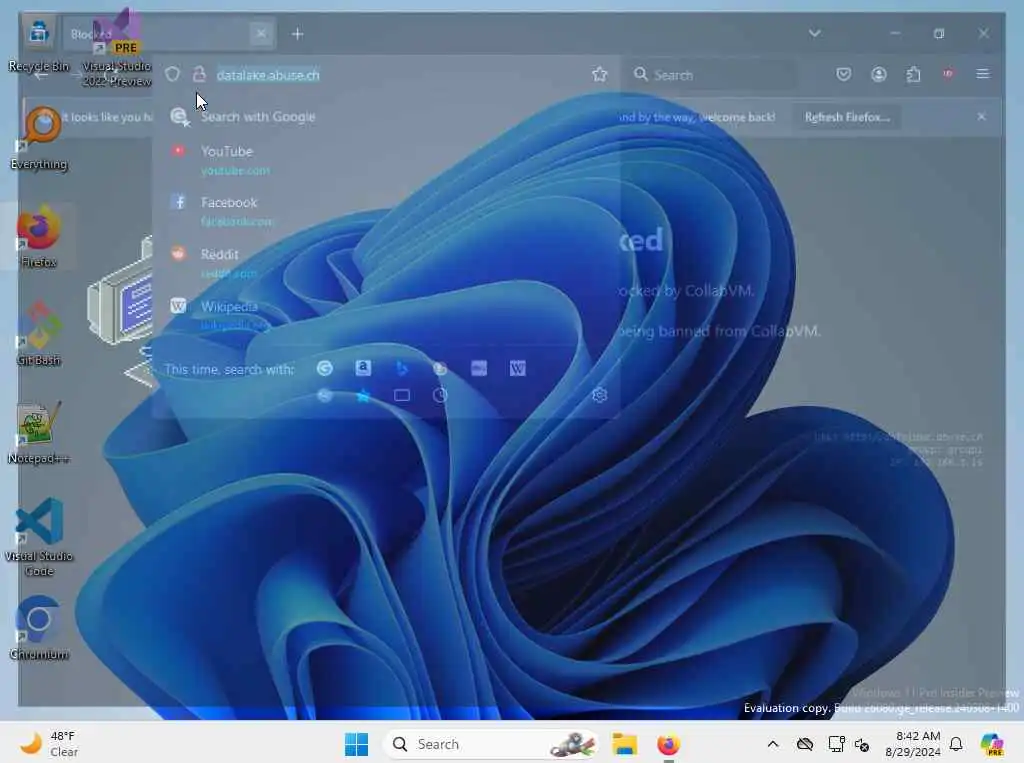
Task: Open File Explorer from the taskbar
Action: tap(624, 744)
